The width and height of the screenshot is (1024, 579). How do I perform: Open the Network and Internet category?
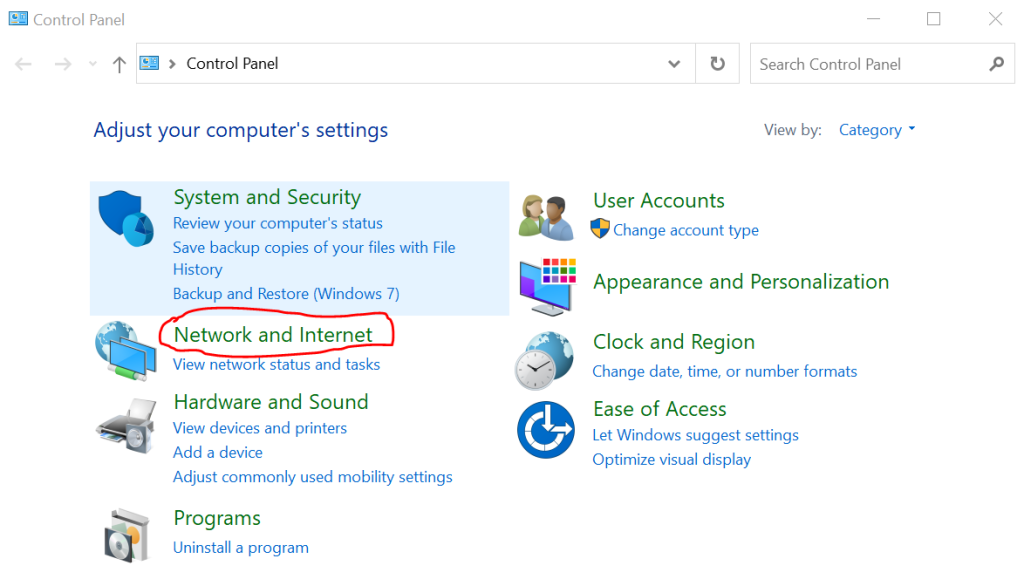[x=273, y=335]
